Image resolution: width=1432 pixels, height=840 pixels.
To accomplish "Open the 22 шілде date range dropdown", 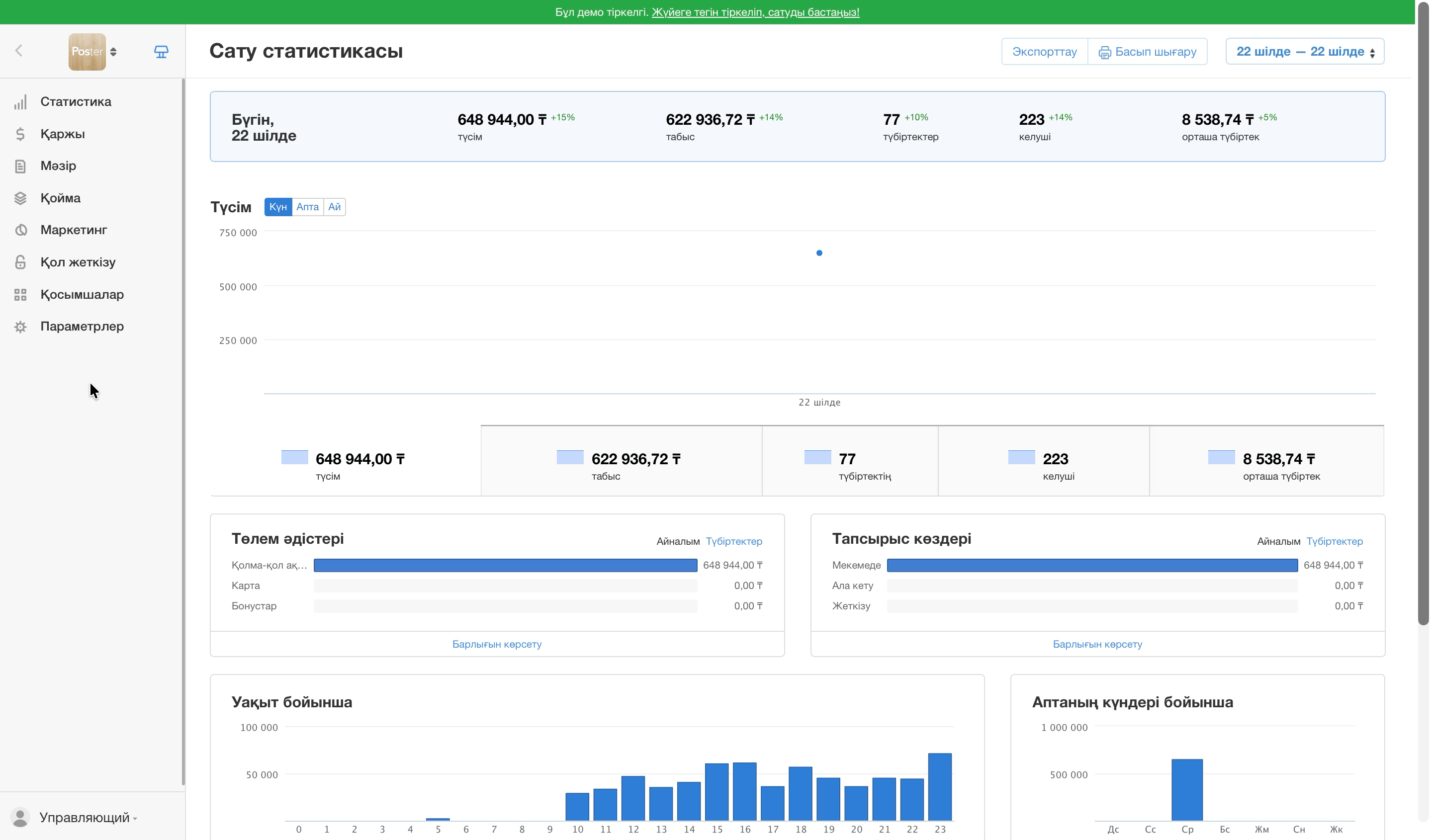I will tap(1305, 52).
